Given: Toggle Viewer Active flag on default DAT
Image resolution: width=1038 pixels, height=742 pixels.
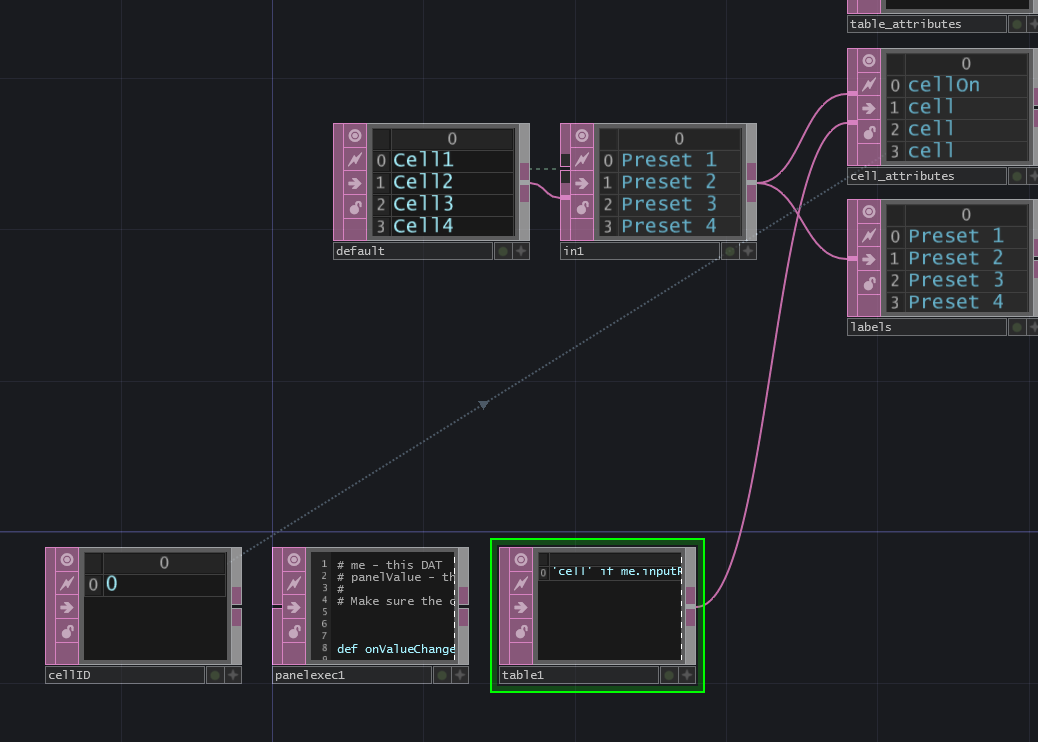Looking at the screenshot, I should [354, 135].
